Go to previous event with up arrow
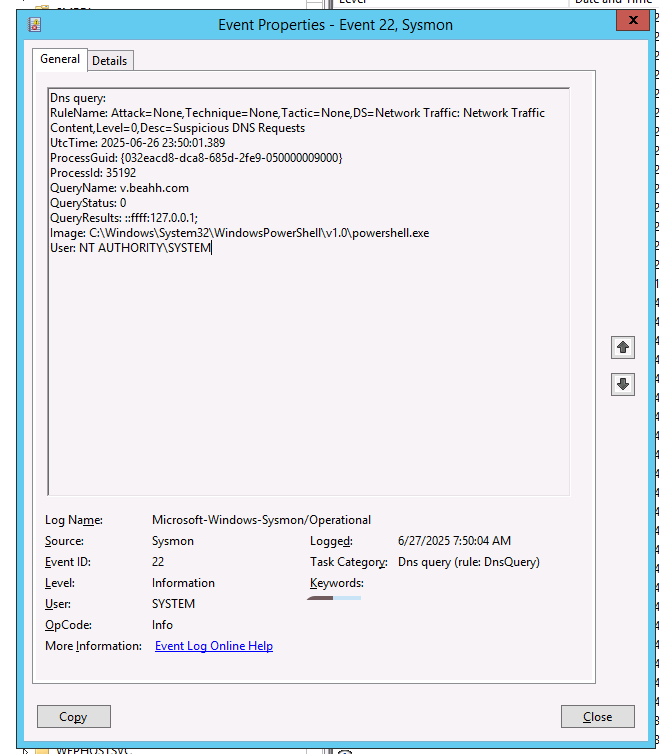659x754 pixels. [623, 347]
